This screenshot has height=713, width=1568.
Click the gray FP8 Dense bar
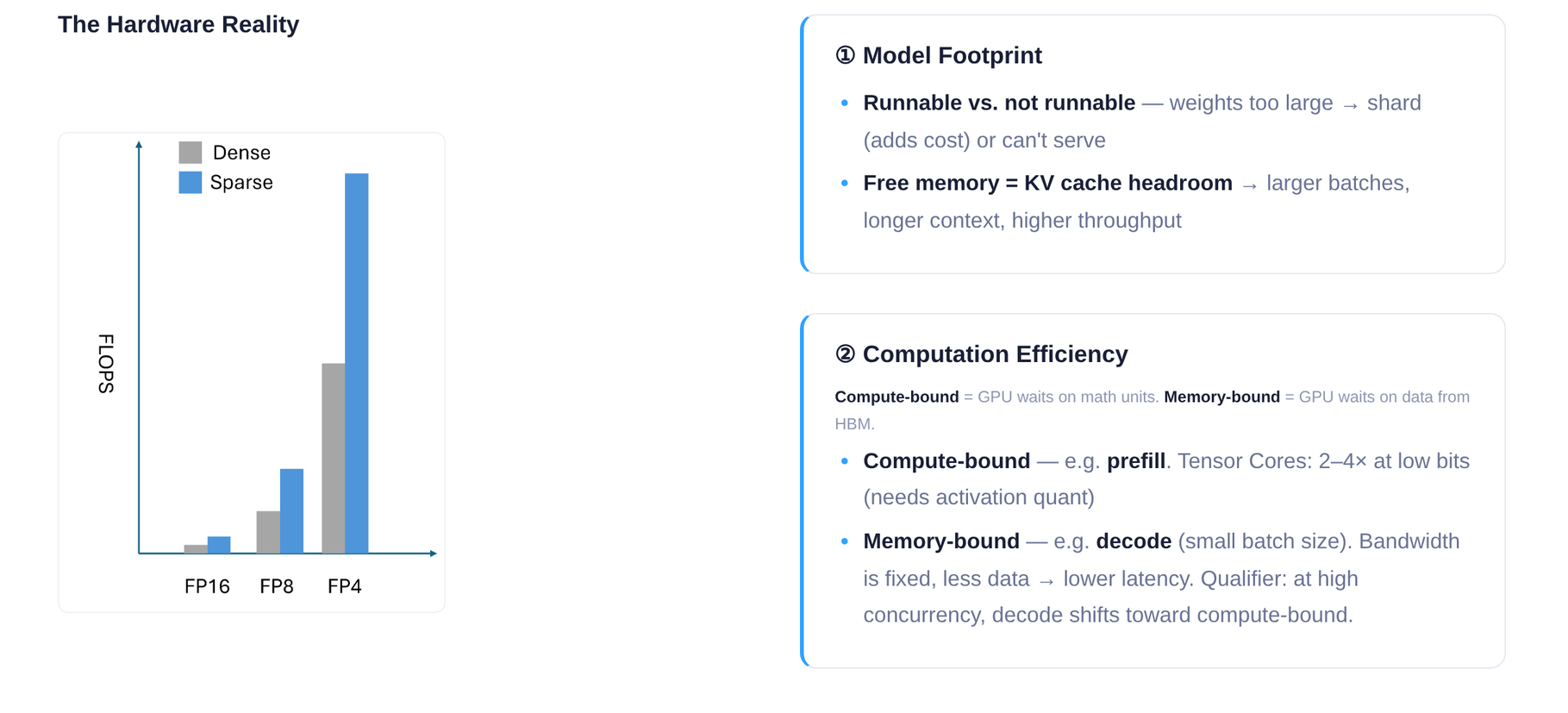[268, 532]
